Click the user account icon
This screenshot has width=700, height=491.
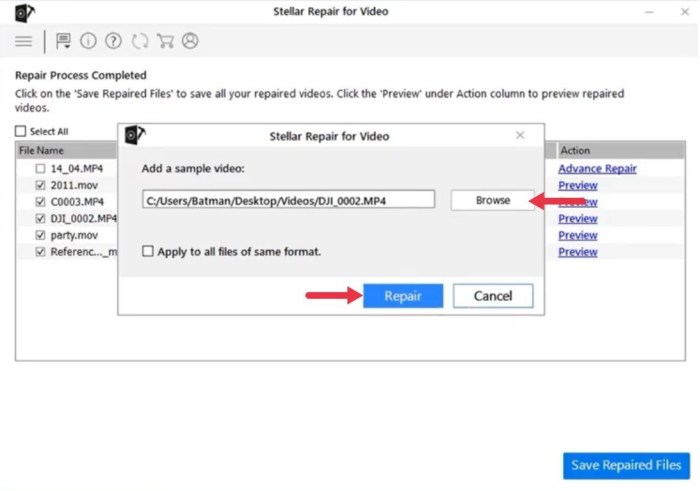click(x=190, y=41)
